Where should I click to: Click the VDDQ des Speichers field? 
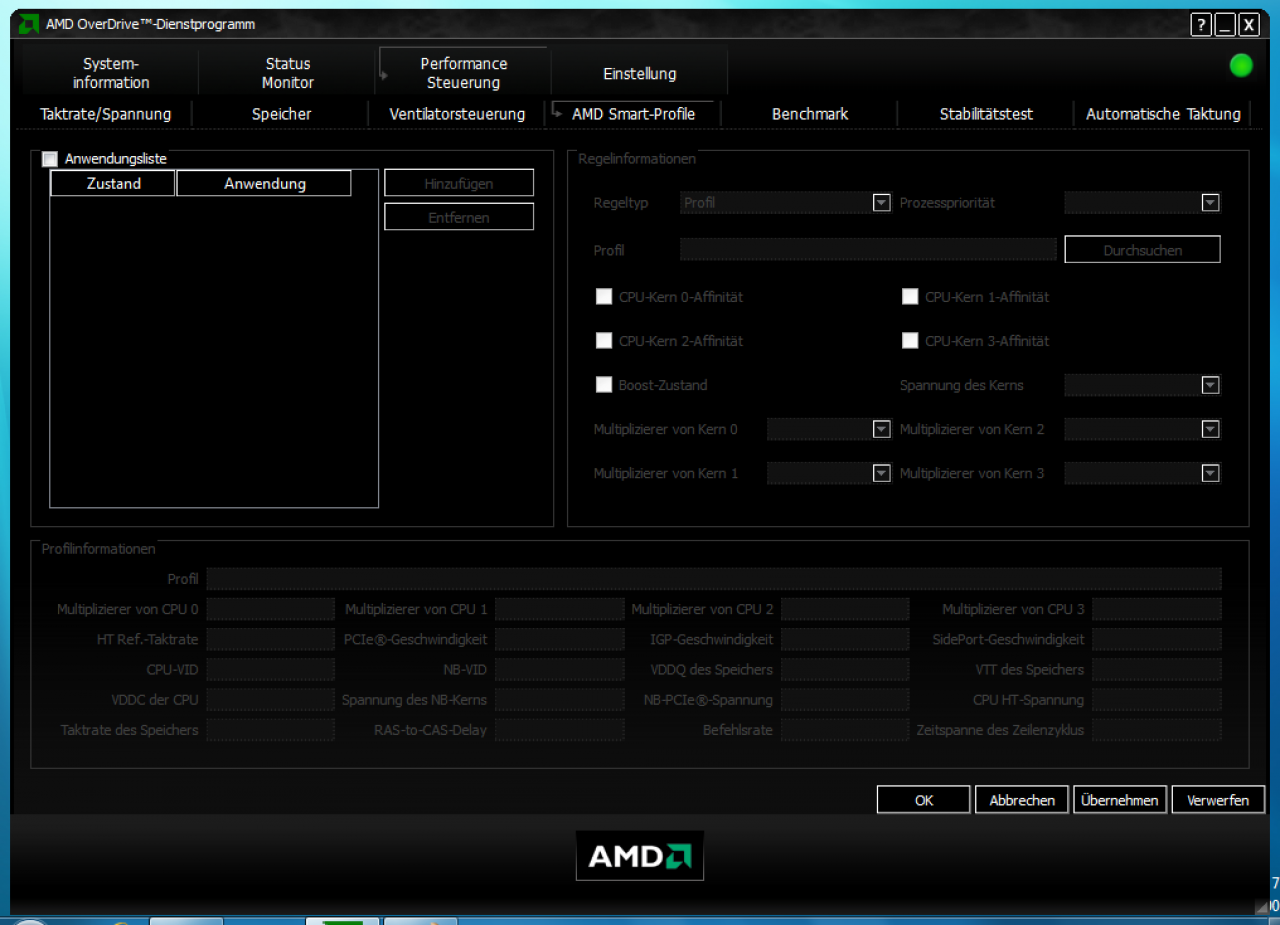tap(845, 669)
